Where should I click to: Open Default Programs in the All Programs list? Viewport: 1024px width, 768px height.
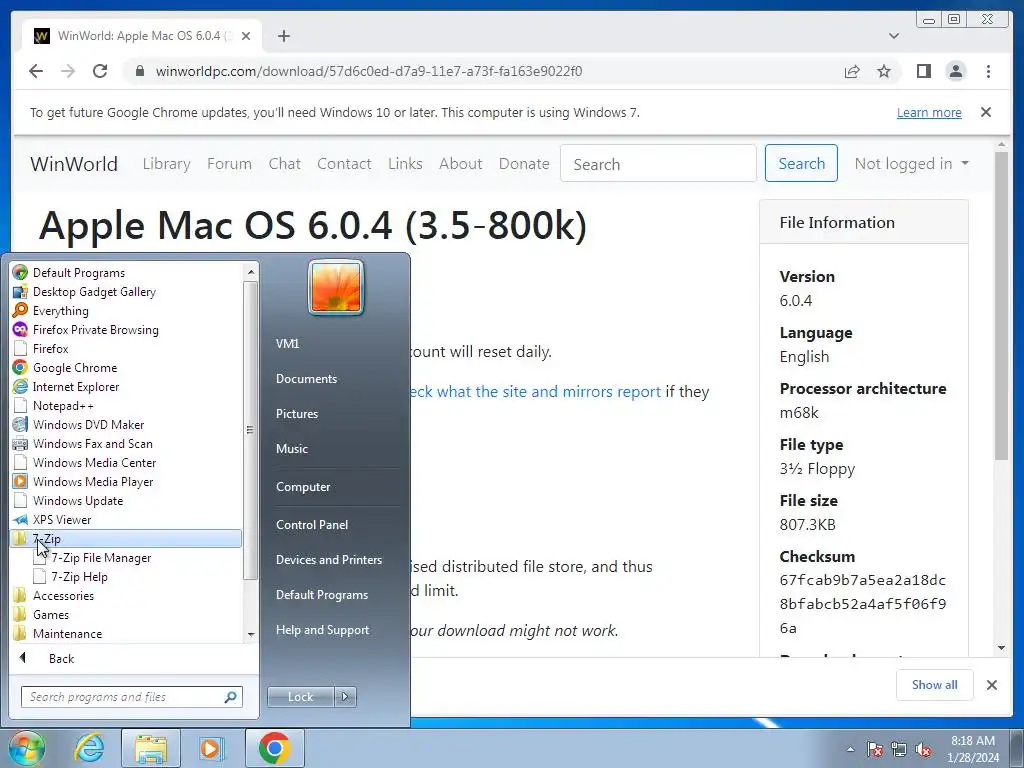[x=78, y=272]
